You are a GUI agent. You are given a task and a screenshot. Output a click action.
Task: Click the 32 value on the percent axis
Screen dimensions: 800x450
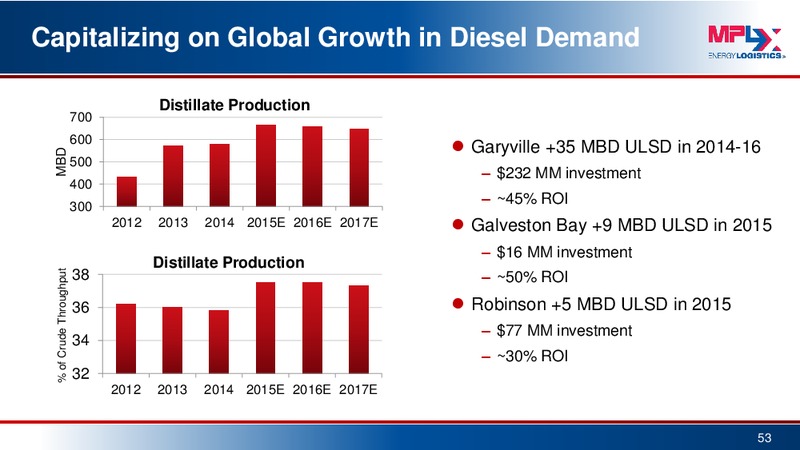click(x=81, y=373)
